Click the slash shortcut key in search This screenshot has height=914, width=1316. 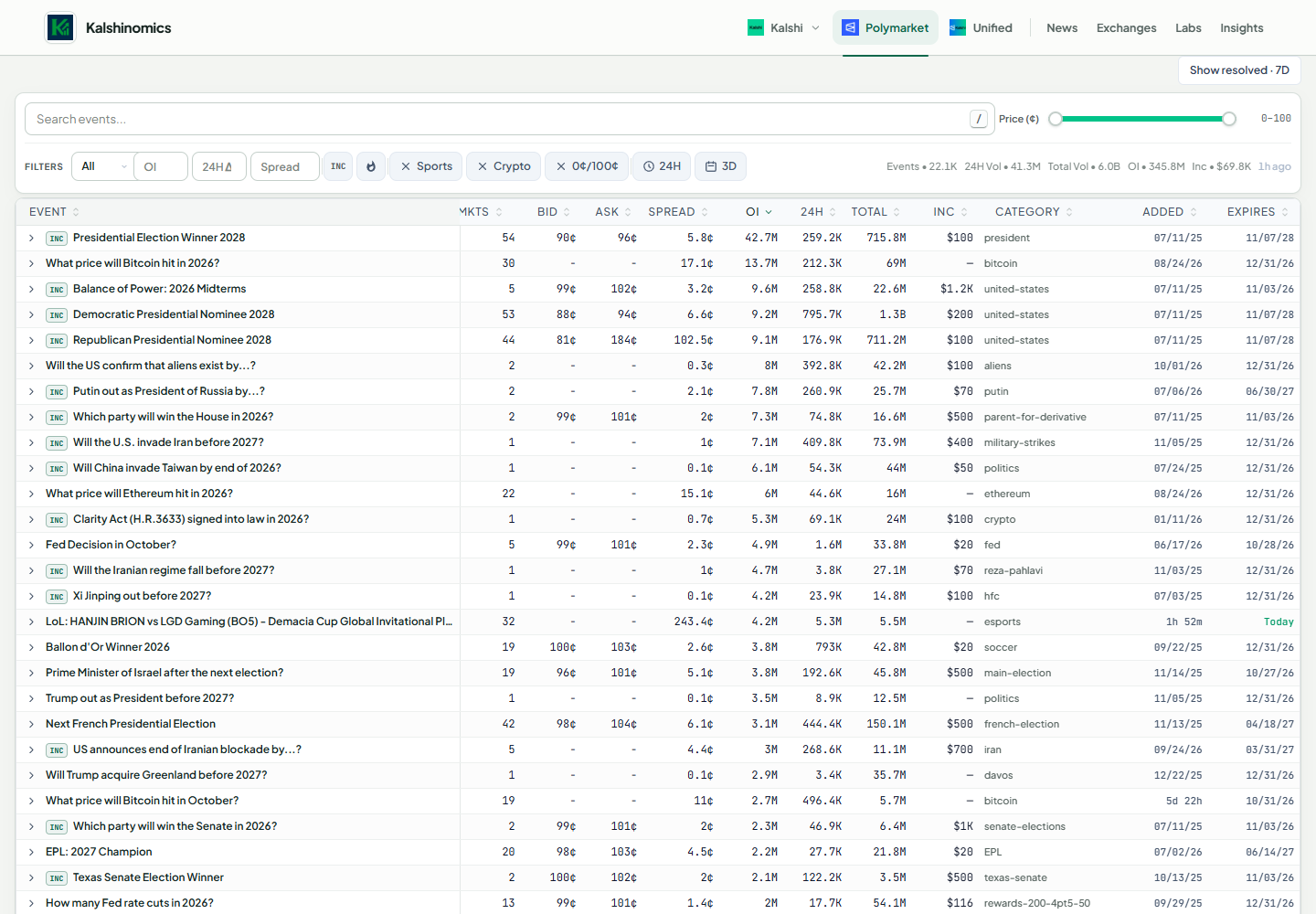point(979,119)
